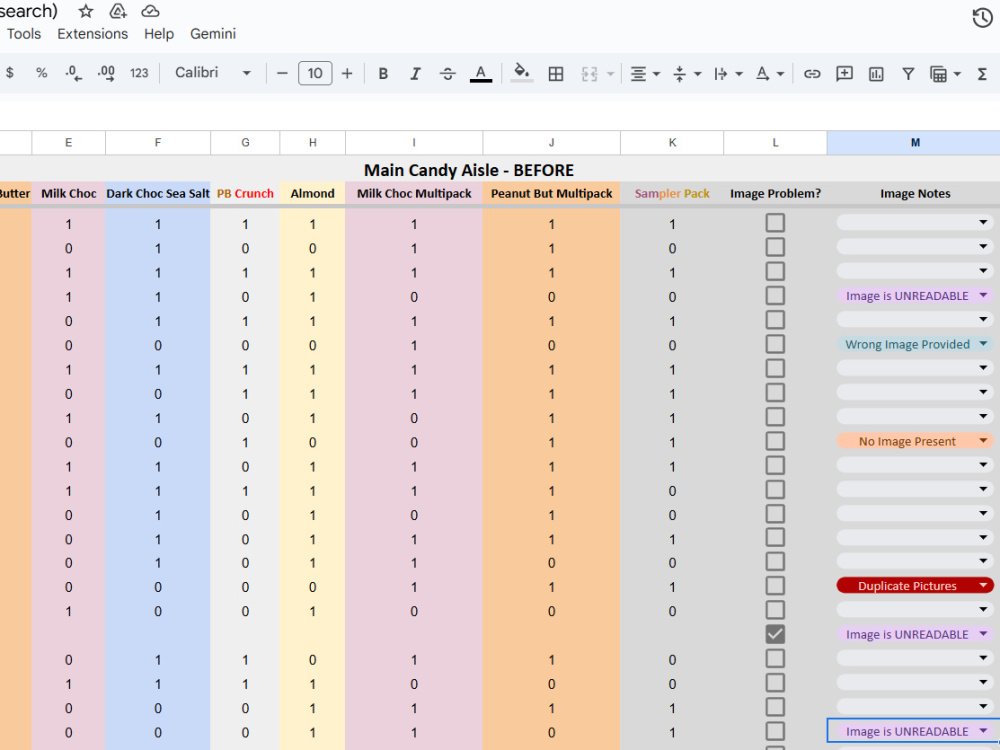This screenshot has width=1000, height=750.
Task: Open version history clock icon
Action: pos(983,18)
